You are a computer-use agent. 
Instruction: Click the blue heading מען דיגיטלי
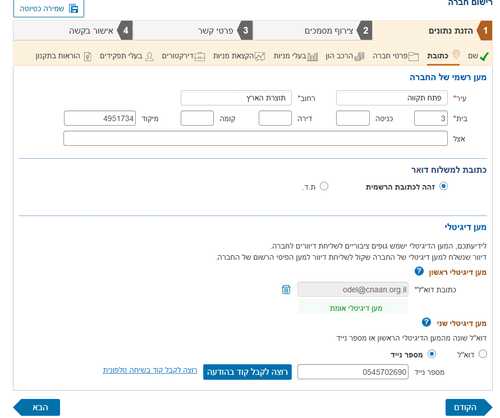click(465, 227)
